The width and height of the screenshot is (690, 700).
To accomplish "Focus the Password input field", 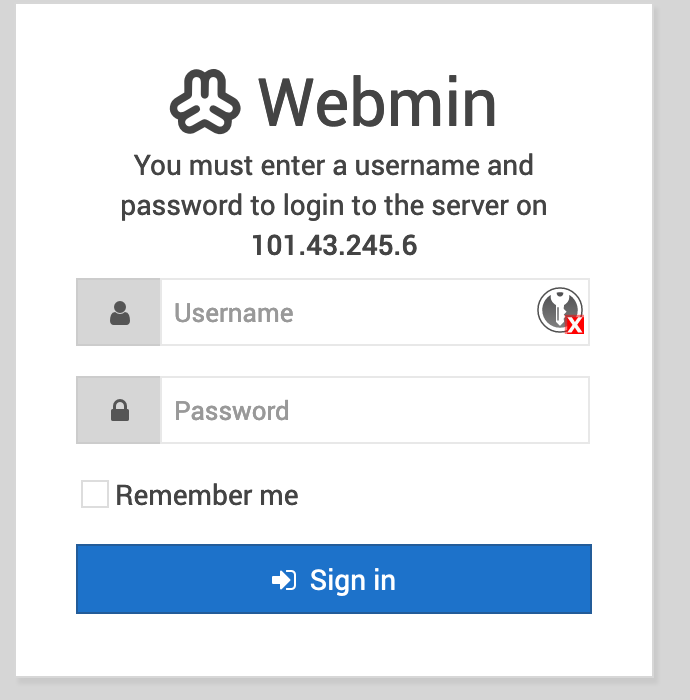I will click(375, 410).
